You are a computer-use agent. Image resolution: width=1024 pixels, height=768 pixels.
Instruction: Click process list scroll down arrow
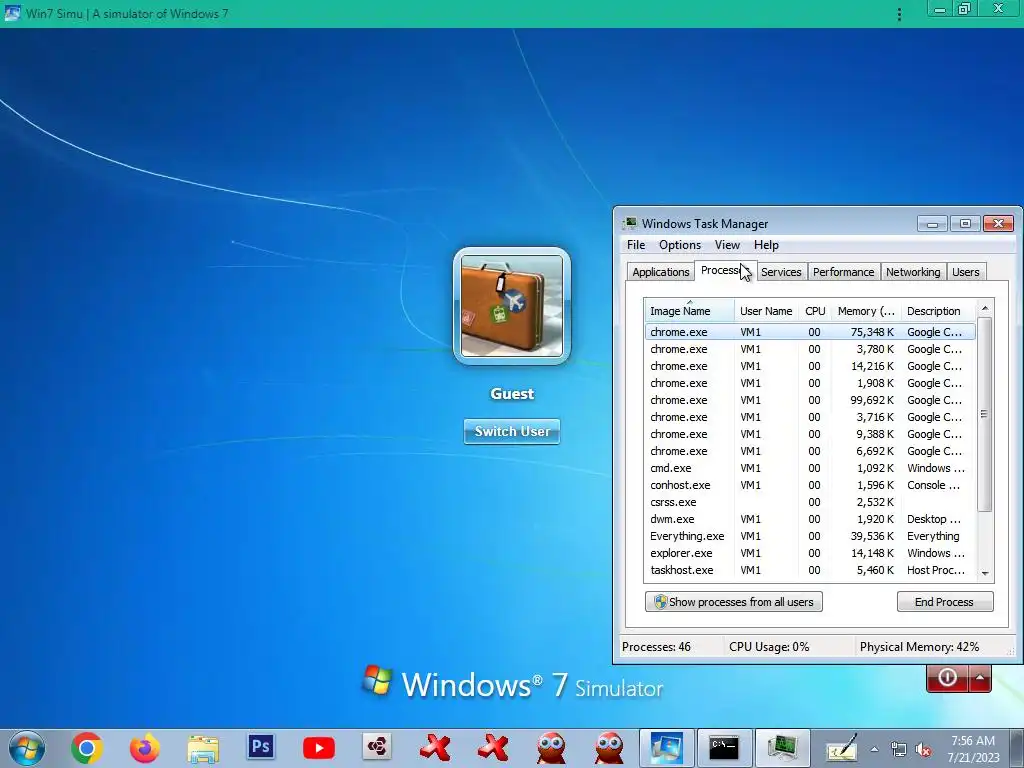tap(985, 573)
